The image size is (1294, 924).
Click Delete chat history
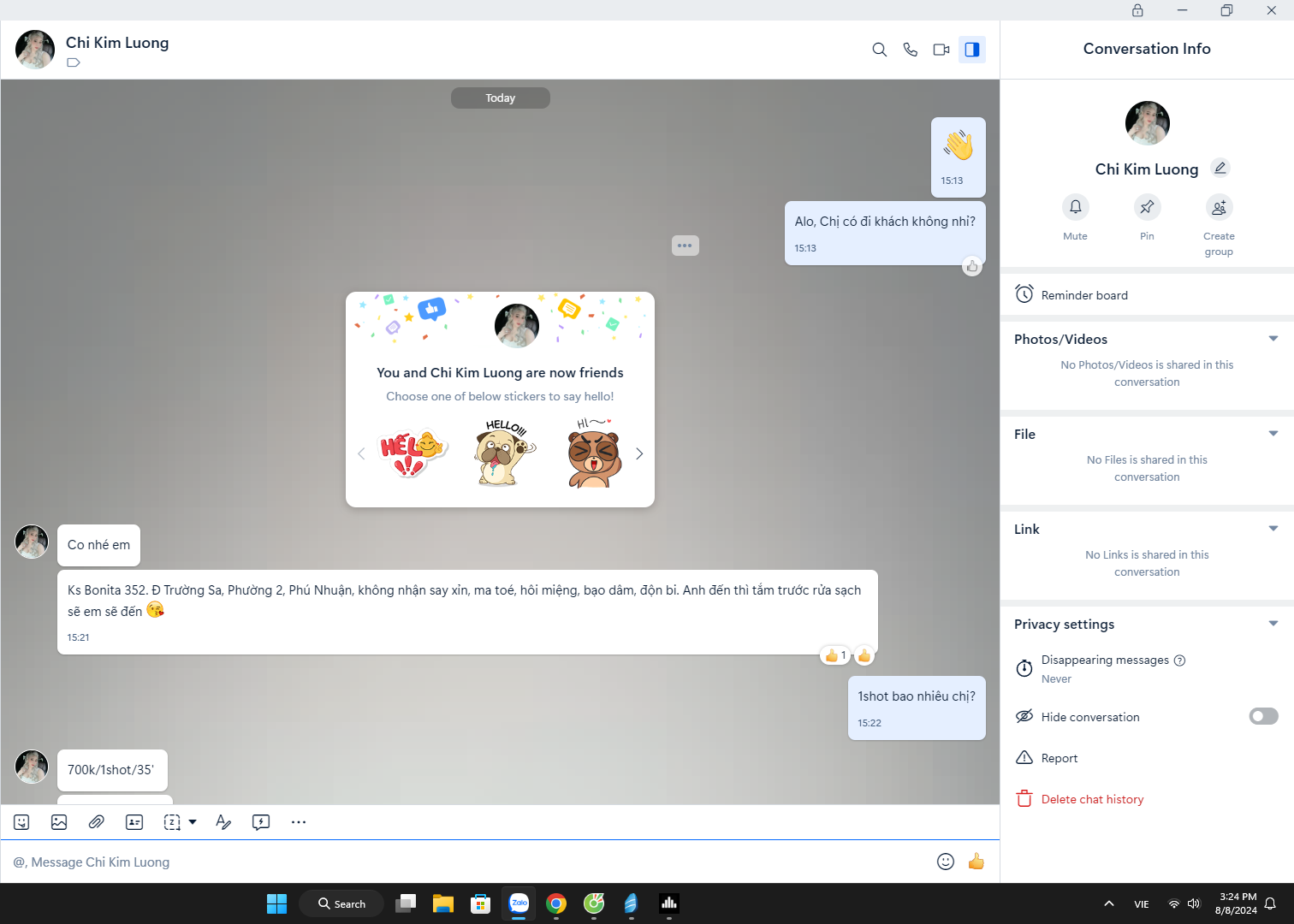(x=1092, y=799)
